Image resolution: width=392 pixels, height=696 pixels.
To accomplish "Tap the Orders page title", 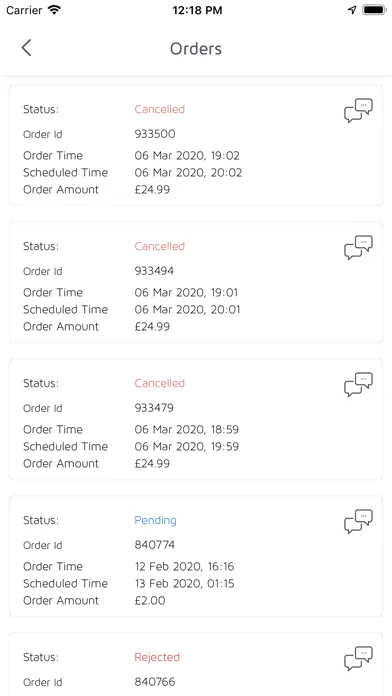I will coord(196,48).
